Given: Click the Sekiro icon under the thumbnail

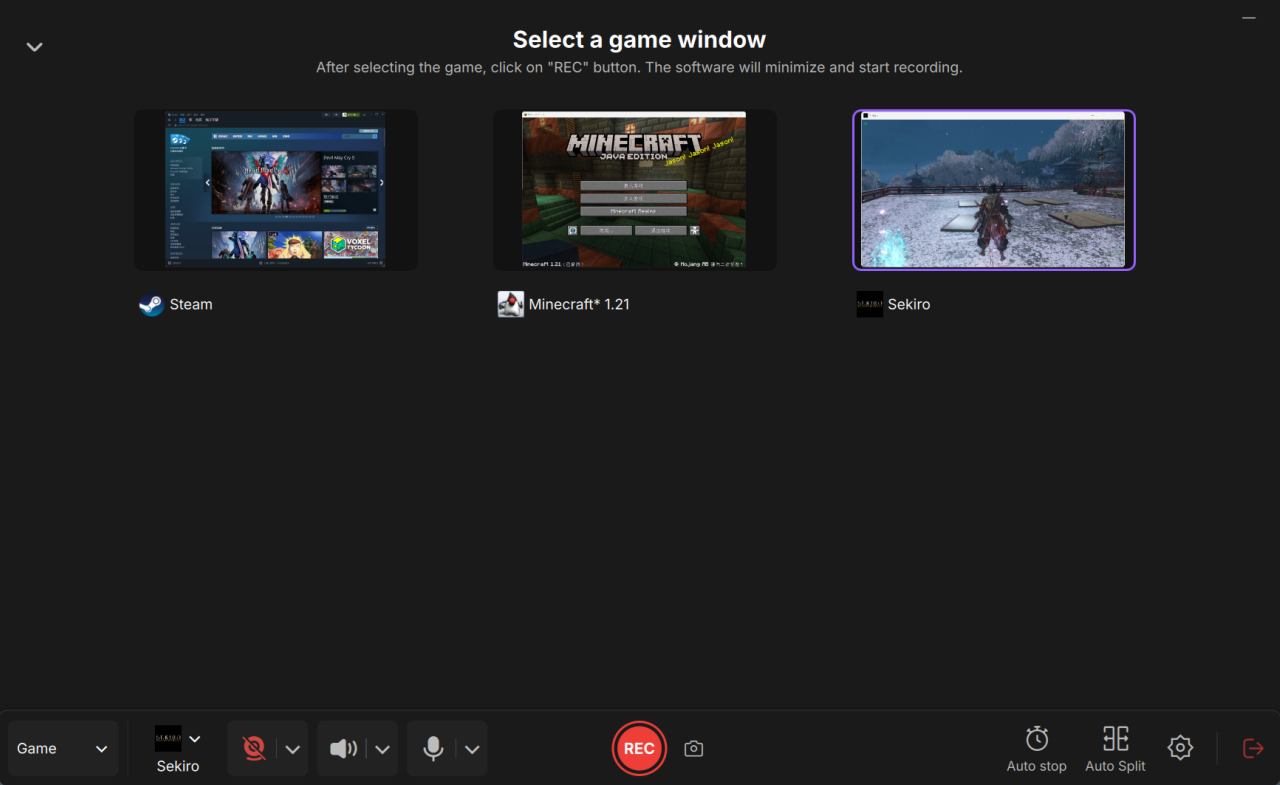Looking at the screenshot, I should point(869,305).
